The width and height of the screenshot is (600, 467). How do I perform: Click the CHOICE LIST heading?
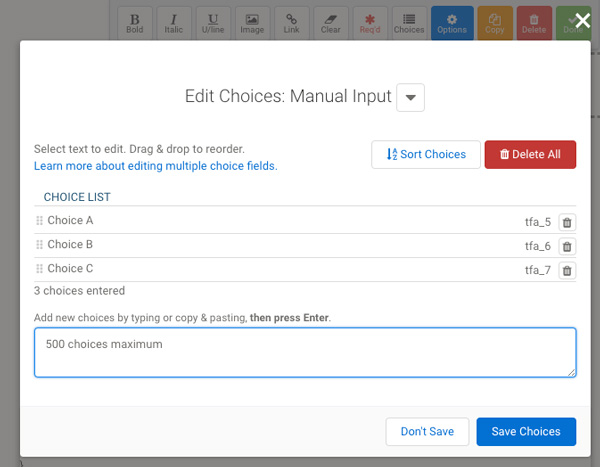point(77,197)
